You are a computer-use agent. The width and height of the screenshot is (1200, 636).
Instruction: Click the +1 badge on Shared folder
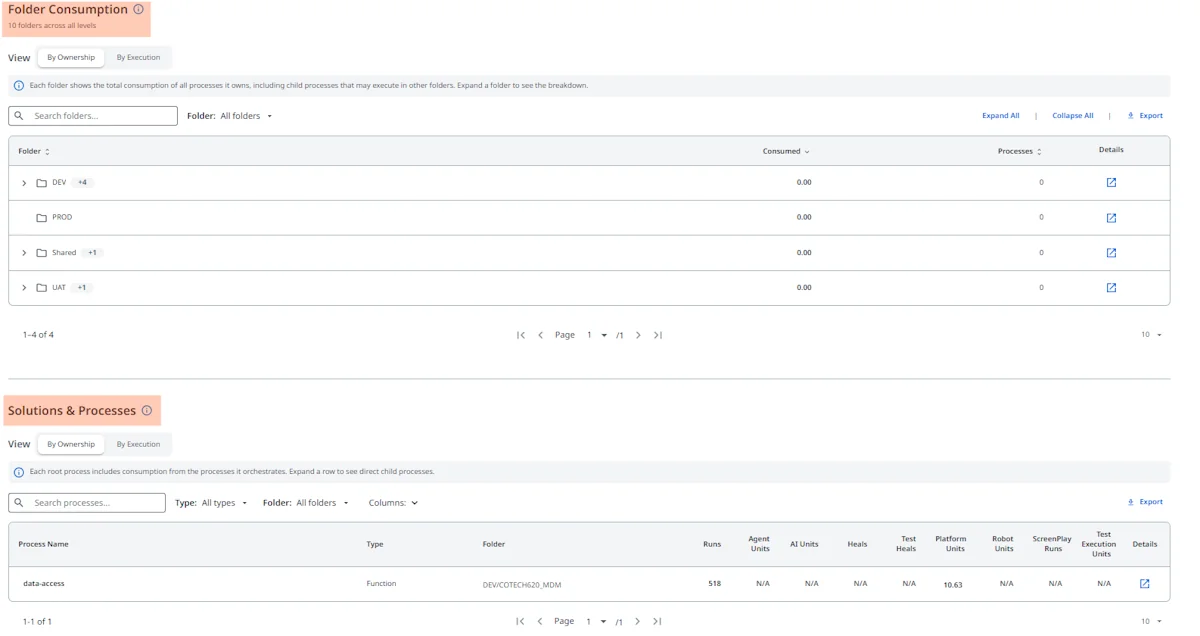point(92,253)
